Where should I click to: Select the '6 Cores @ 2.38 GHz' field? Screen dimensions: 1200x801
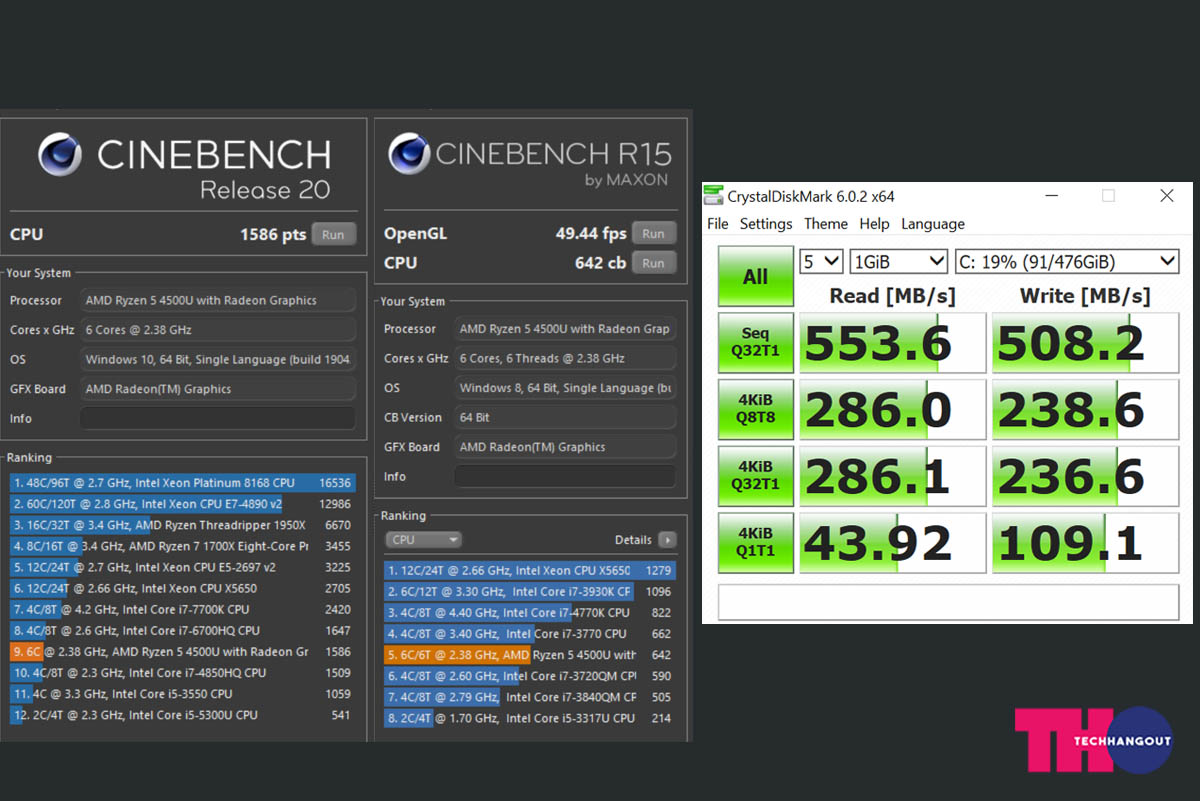[218, 330]
